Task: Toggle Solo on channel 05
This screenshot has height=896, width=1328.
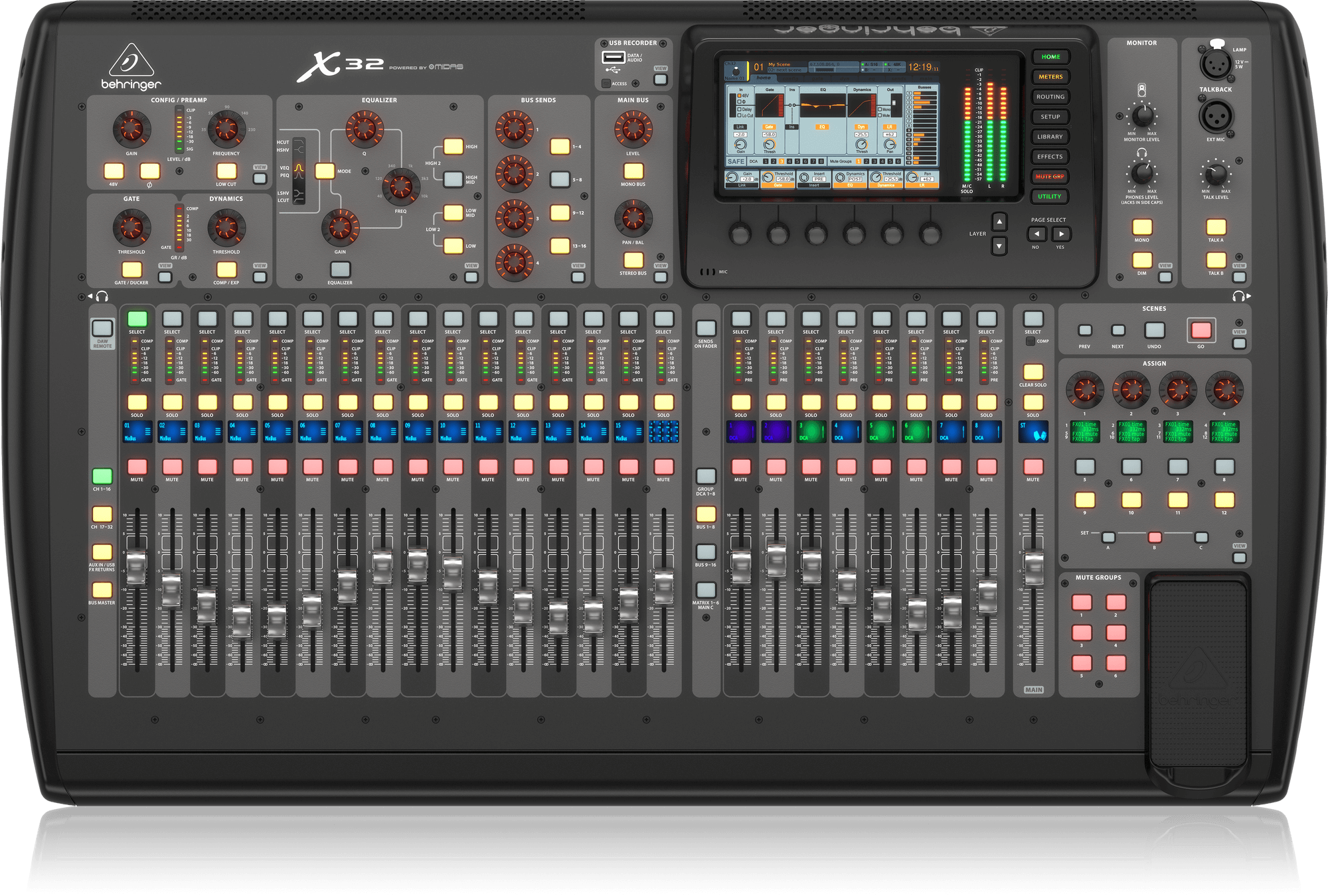Action: click(278, 402)
